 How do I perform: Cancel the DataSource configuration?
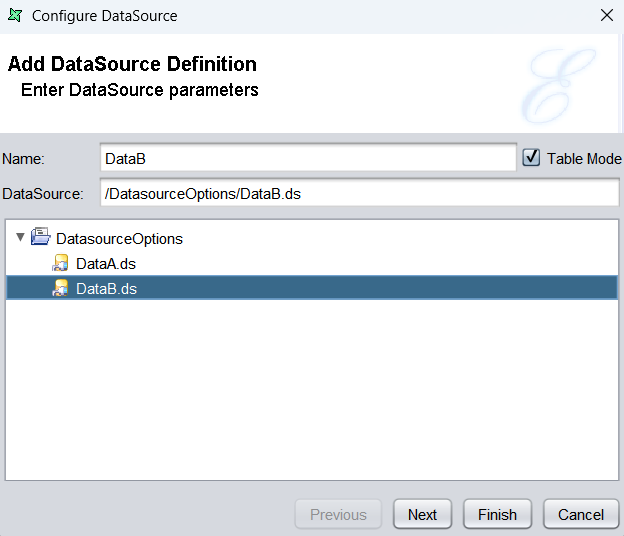pos(580,514)
